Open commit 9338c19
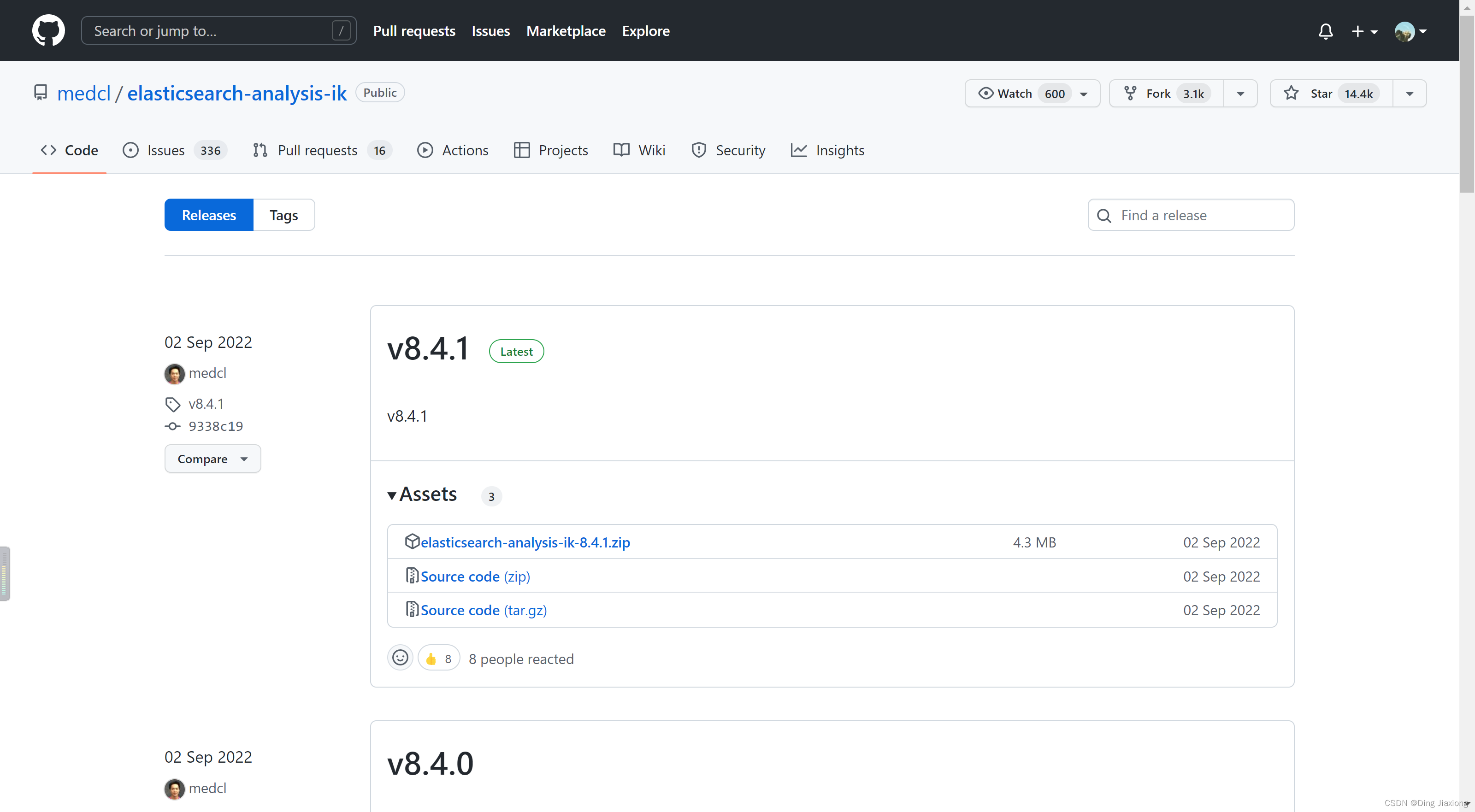1475x812 pixels. click(x=215, y=426)
